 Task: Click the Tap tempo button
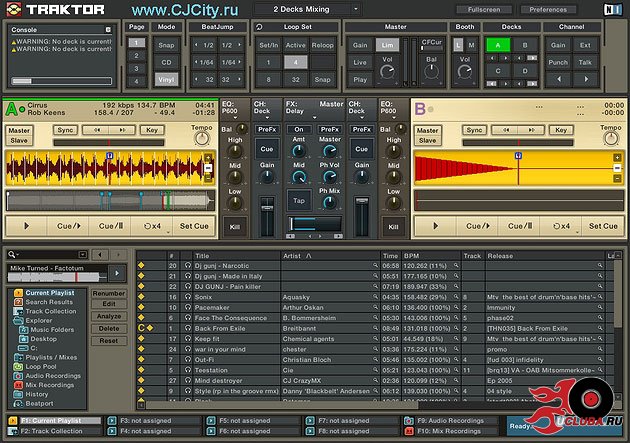[x=299, y=200]
